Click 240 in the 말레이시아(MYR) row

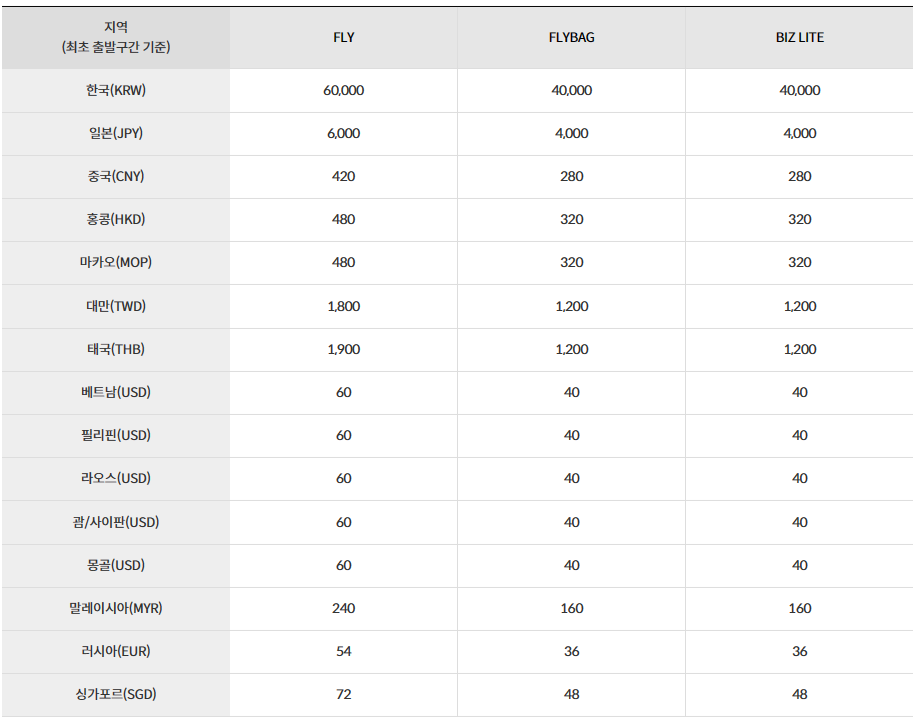pos(344,608)
